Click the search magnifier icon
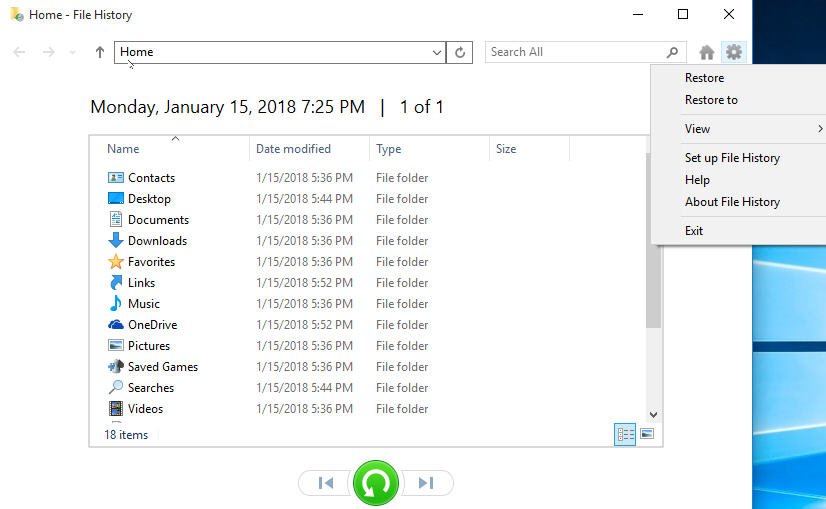The height and width of the screenshot is (509, 826). tap(672, 52)
